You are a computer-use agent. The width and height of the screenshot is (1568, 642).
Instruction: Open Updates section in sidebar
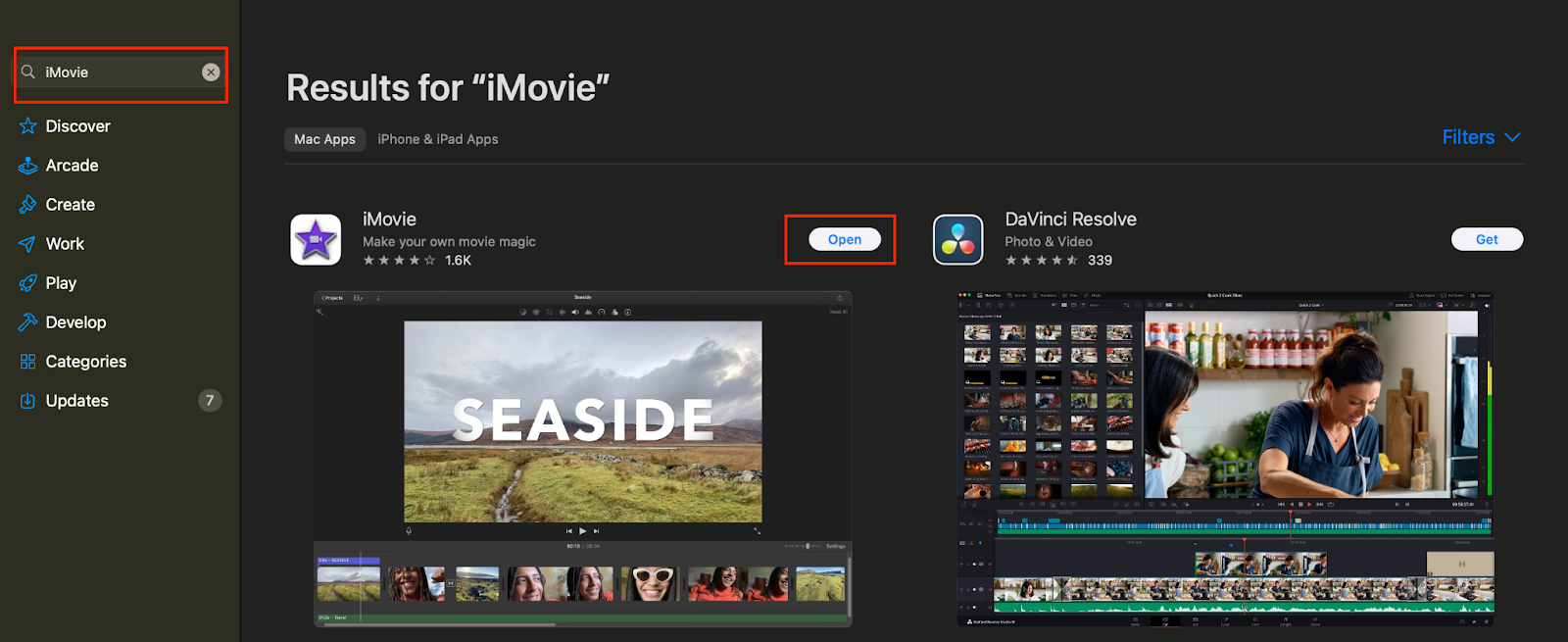[x=77, y=401]
